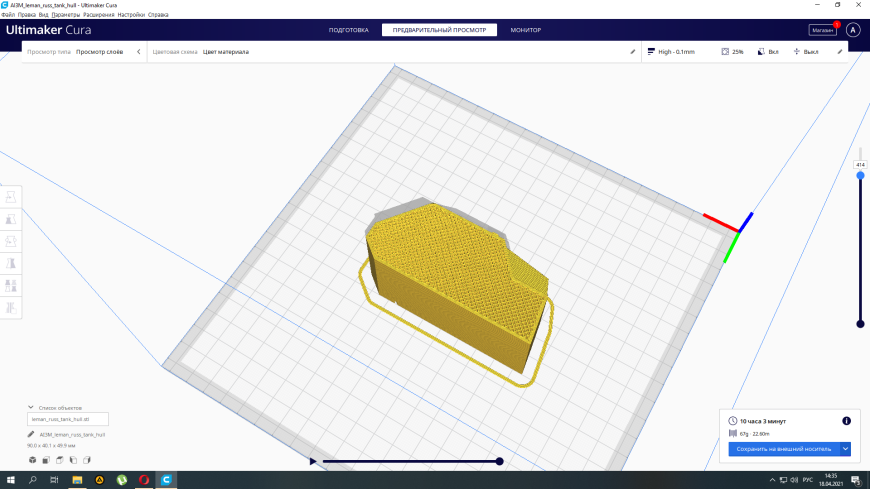Image resolution: width=870 pixels, height=489 pixels.
Task: Open the Параметры menu
Action: pyautogui.click(x=65, y=14)
